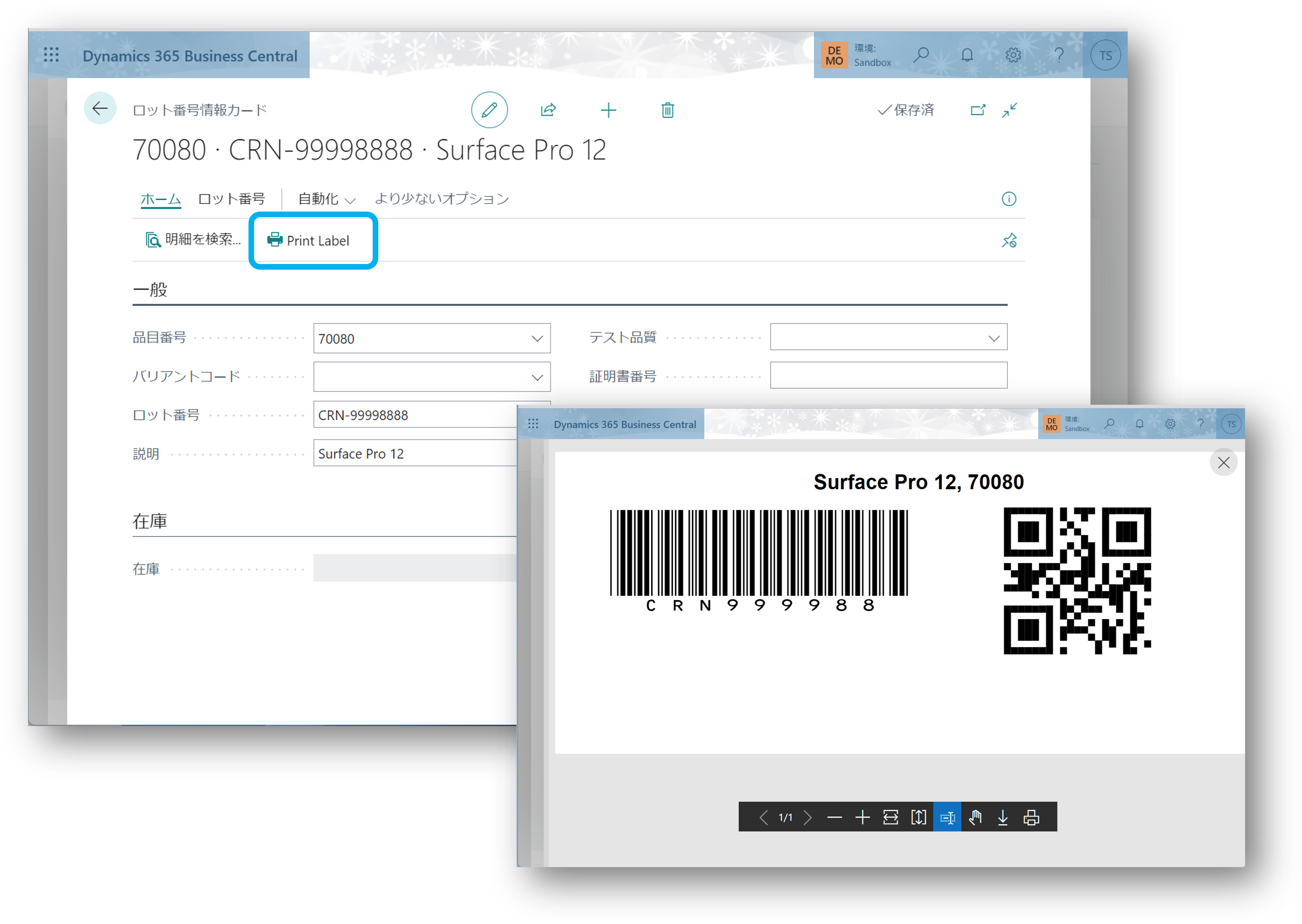1302x924 pixels.
Task: Click the back arrow on the lot card
Action: [x=100, y=108]
